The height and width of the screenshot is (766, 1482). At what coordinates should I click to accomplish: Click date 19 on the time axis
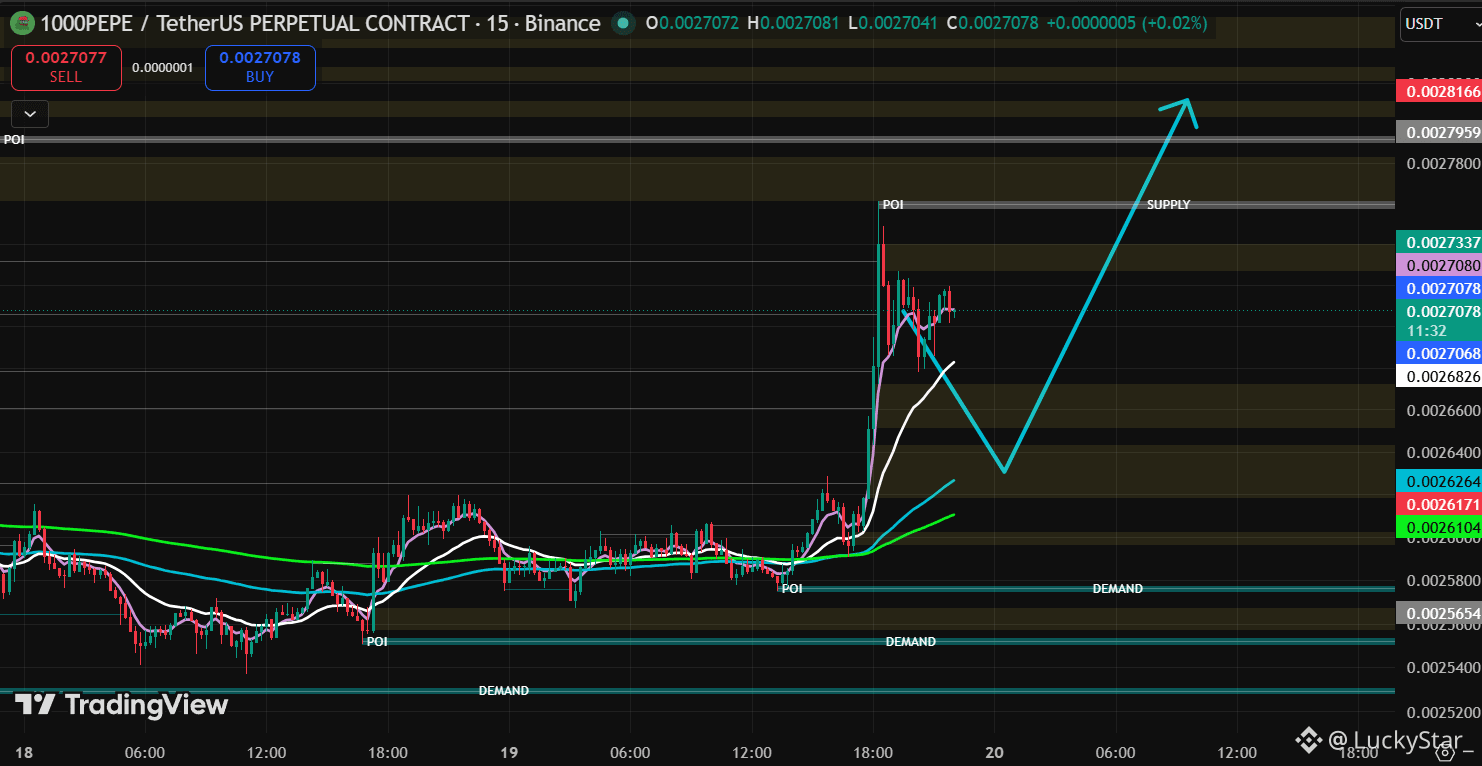pyautogui.click(x=509, y=752)
